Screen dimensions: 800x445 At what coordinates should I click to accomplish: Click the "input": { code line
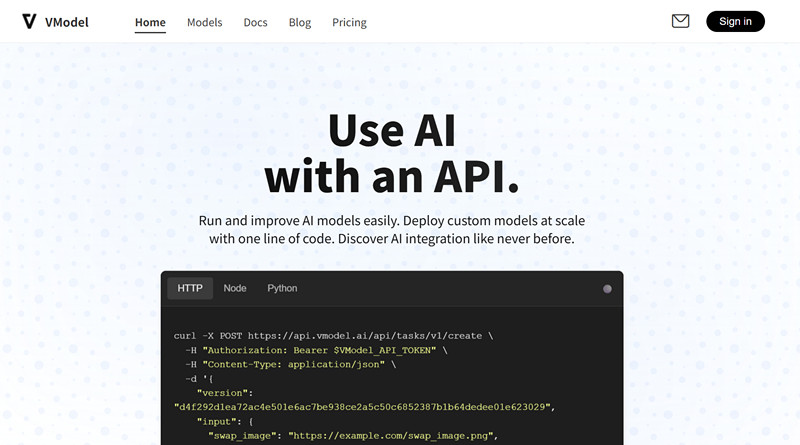click(225, 422)
